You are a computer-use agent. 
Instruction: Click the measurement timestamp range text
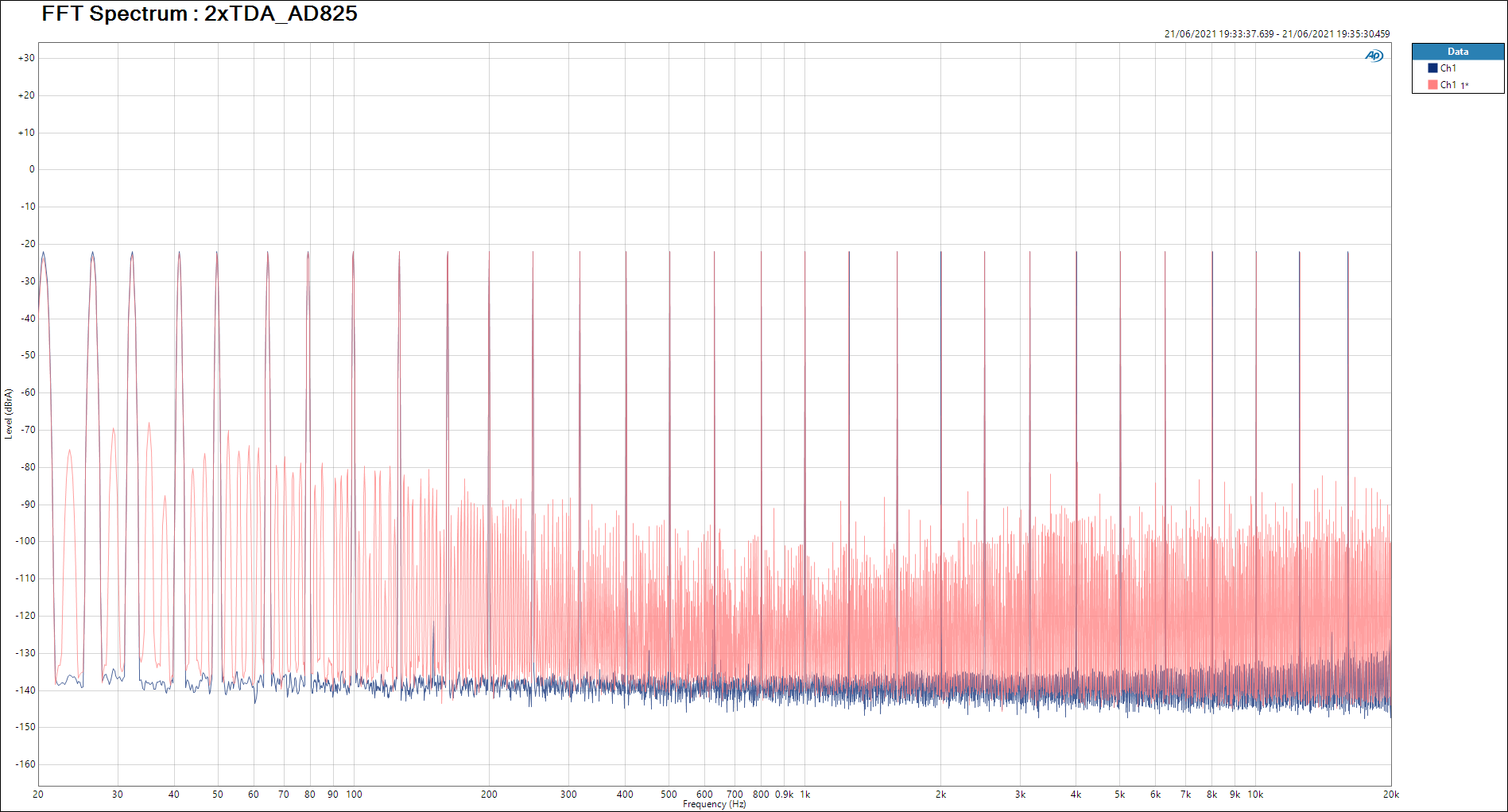click(1277, 34)
